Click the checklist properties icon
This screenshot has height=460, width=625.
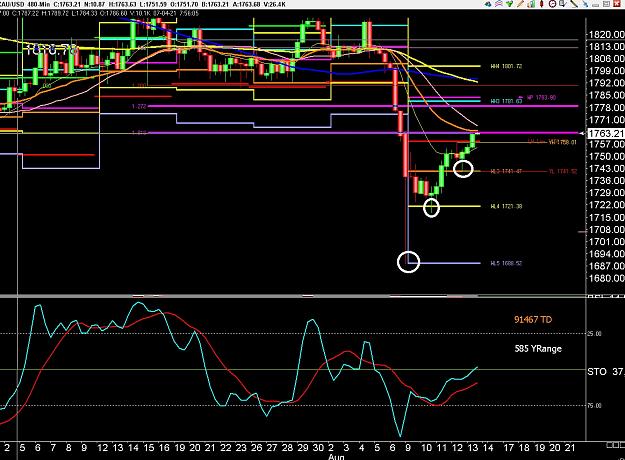coord(562,4)
